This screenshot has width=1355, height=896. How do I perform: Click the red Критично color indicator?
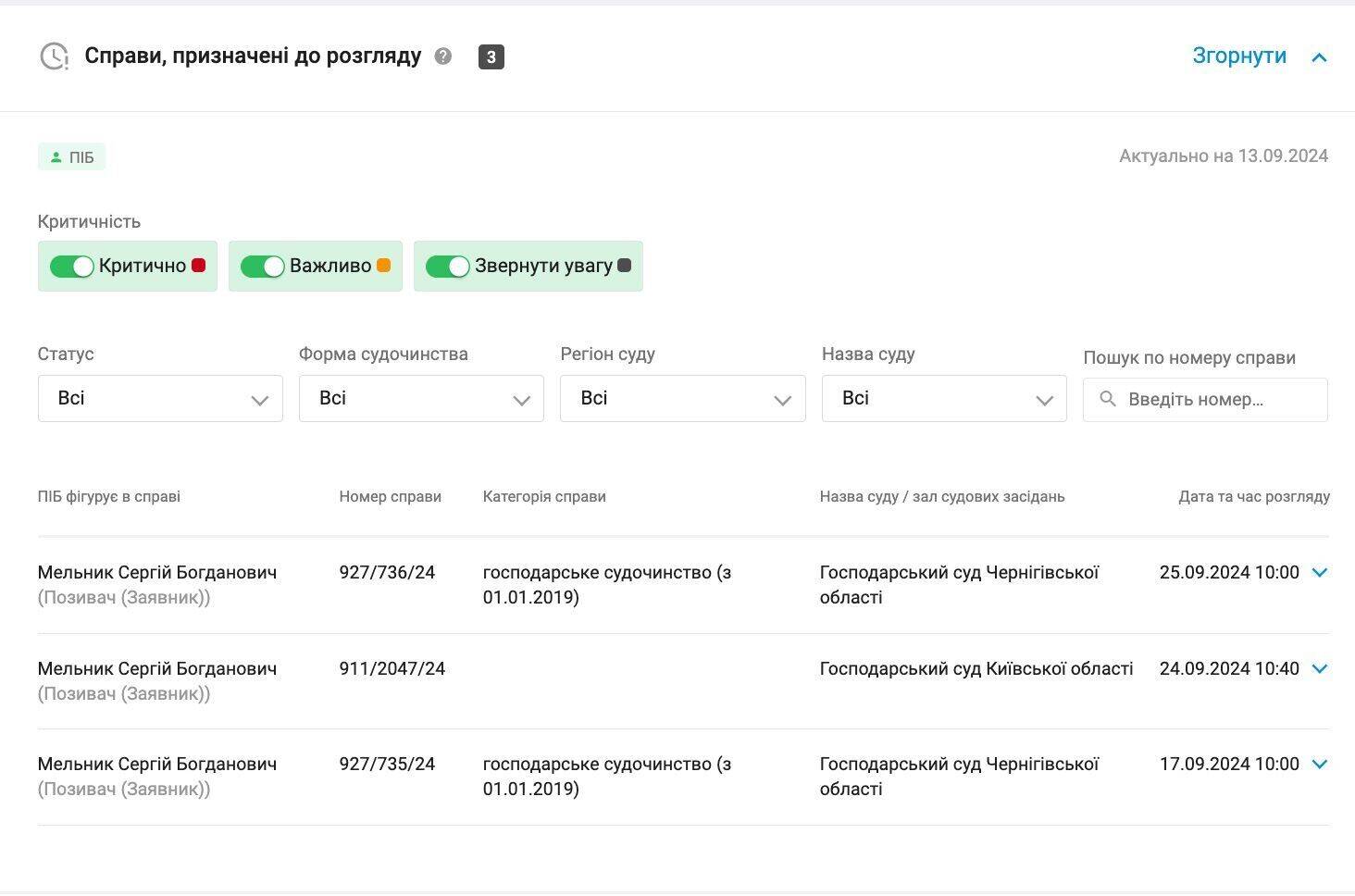[198, 266]
